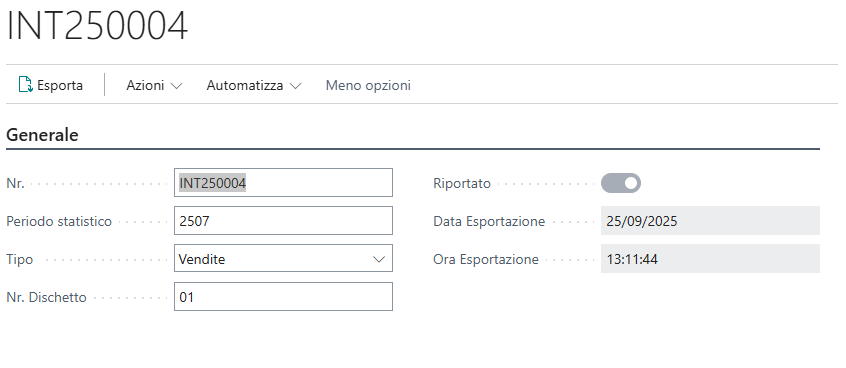Toggle the Riportato switch
This screenshot has width=846, height=368.
[x=620, y=183]
